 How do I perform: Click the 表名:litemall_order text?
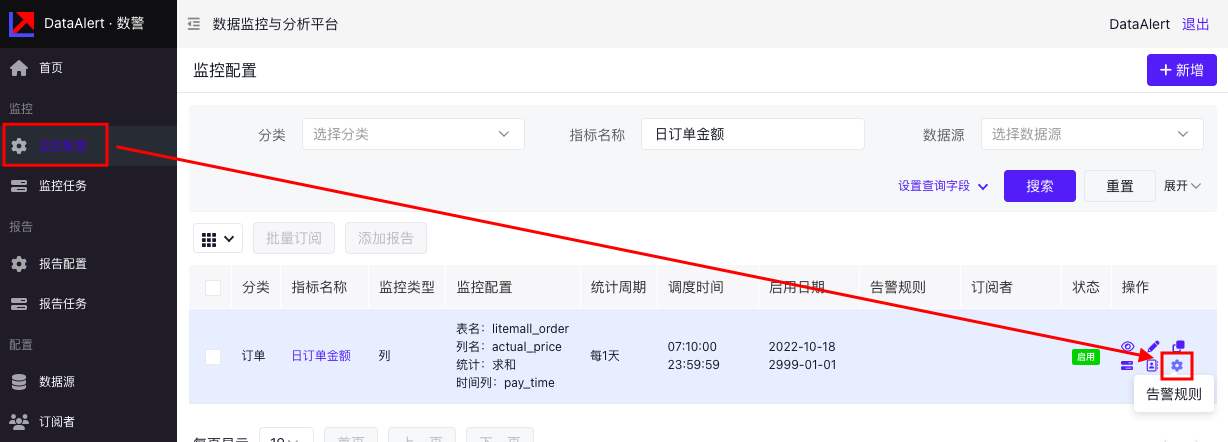[x=512, y=329]
